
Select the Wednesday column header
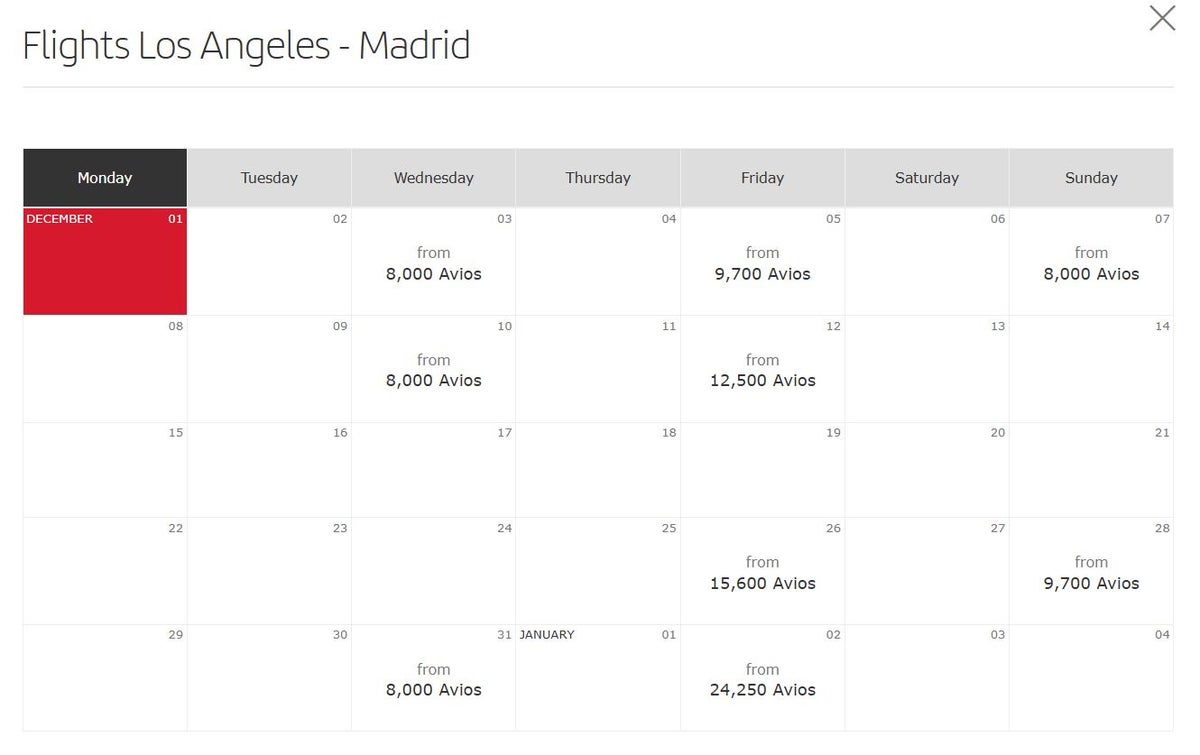(433, 178)
